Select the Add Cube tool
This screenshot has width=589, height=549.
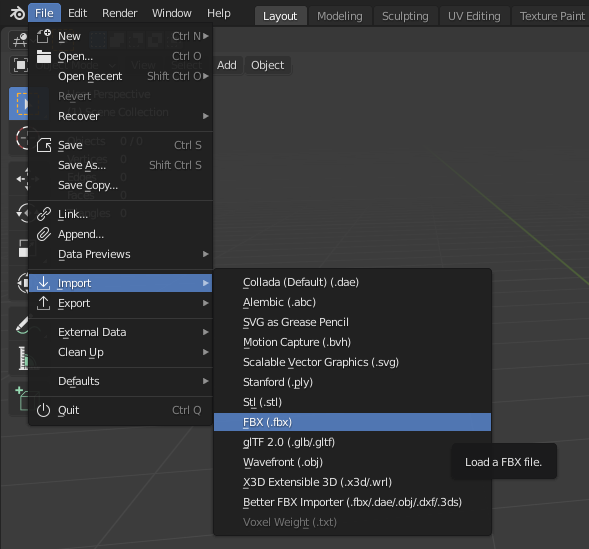coord(20,399)
